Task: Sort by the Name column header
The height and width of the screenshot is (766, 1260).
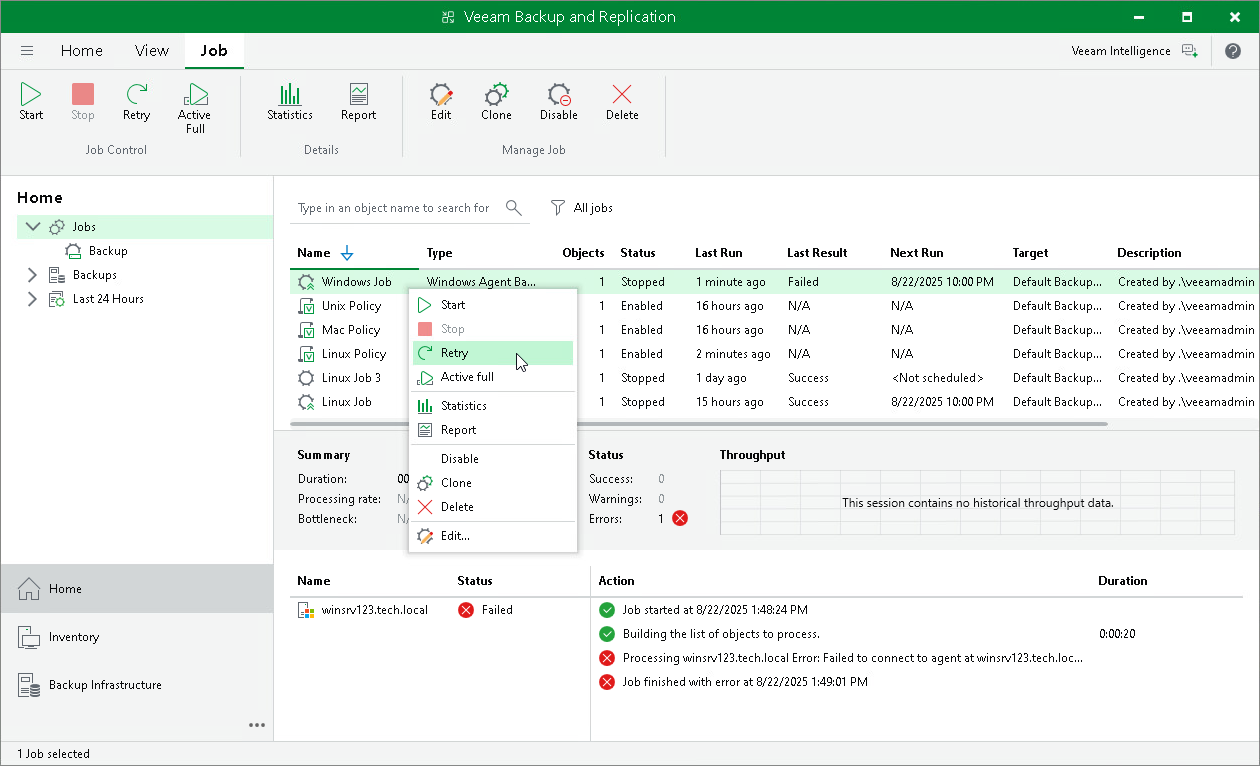Action: 314,253
